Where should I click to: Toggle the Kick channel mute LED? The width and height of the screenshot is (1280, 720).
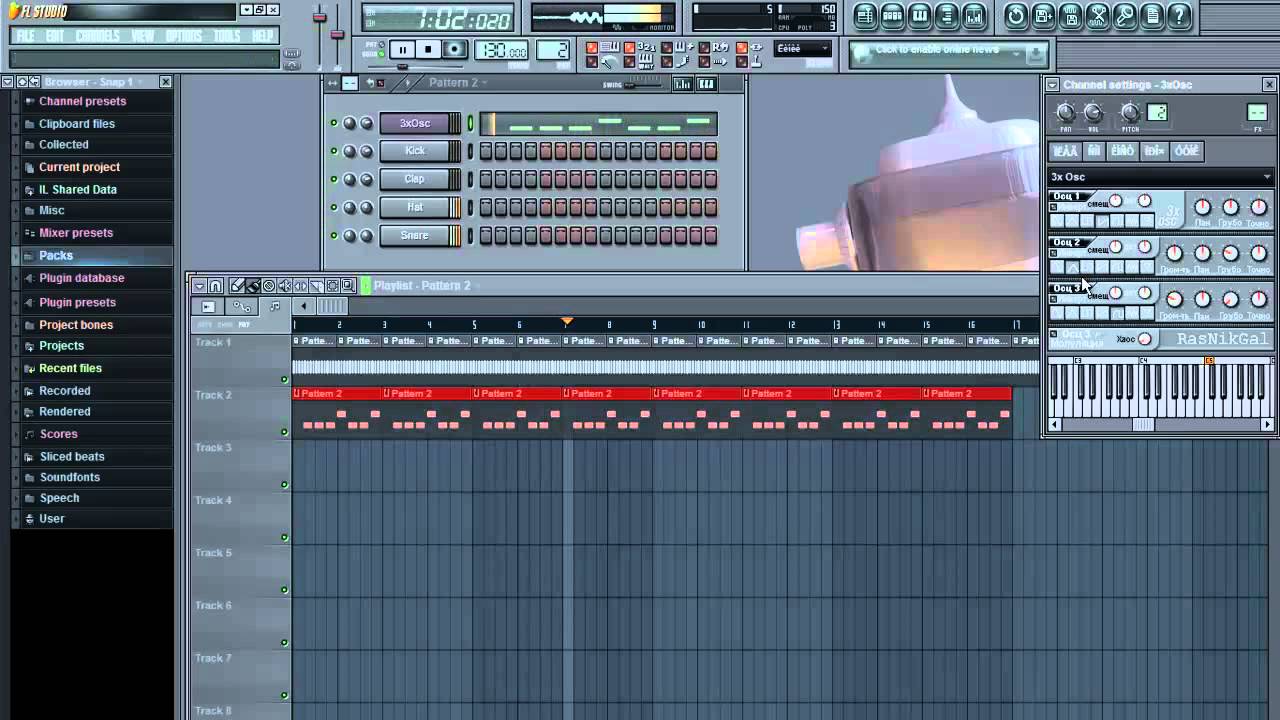pyautogui.click(x=334, y=151)
